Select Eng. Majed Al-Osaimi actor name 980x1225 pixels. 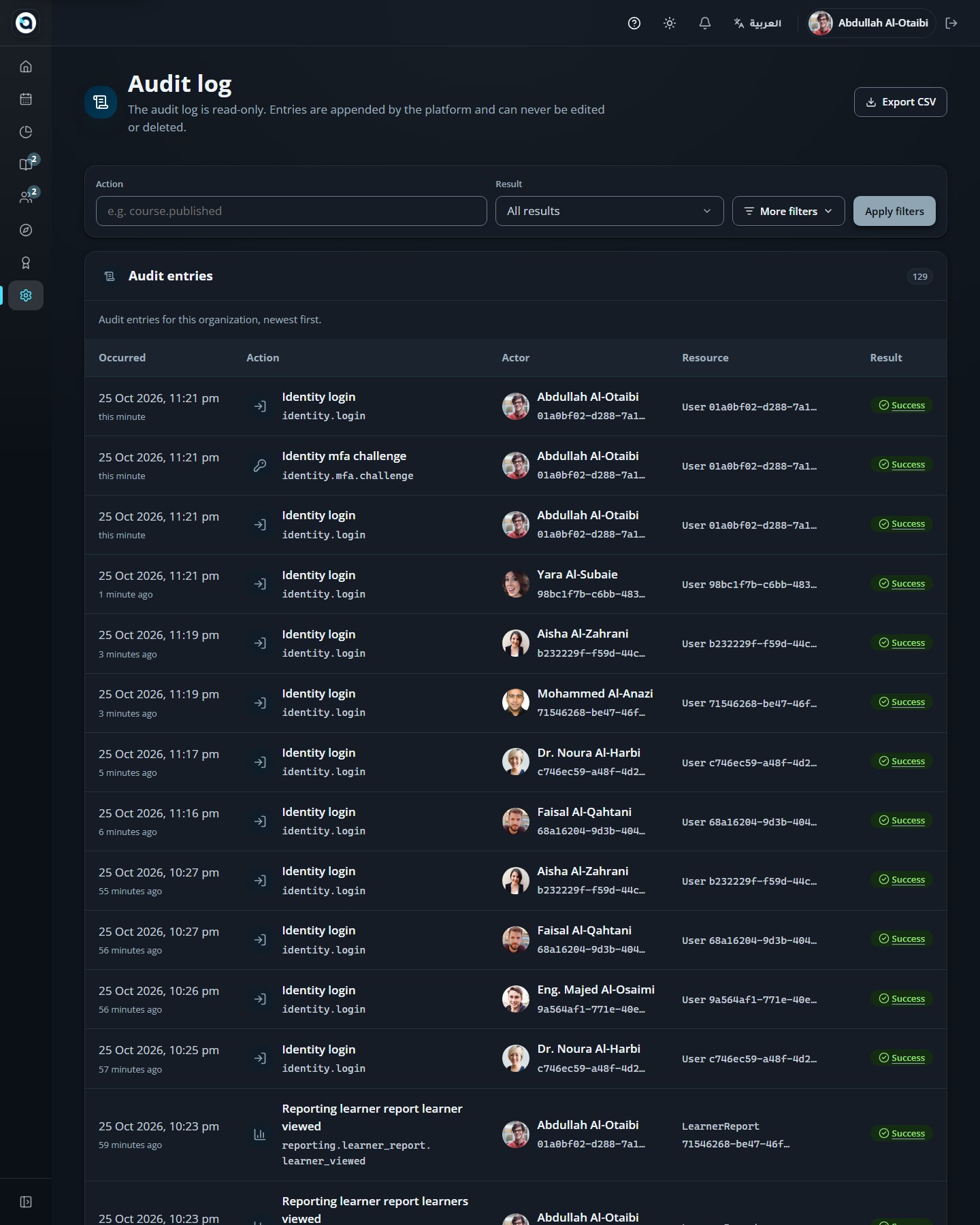(595, 990)
